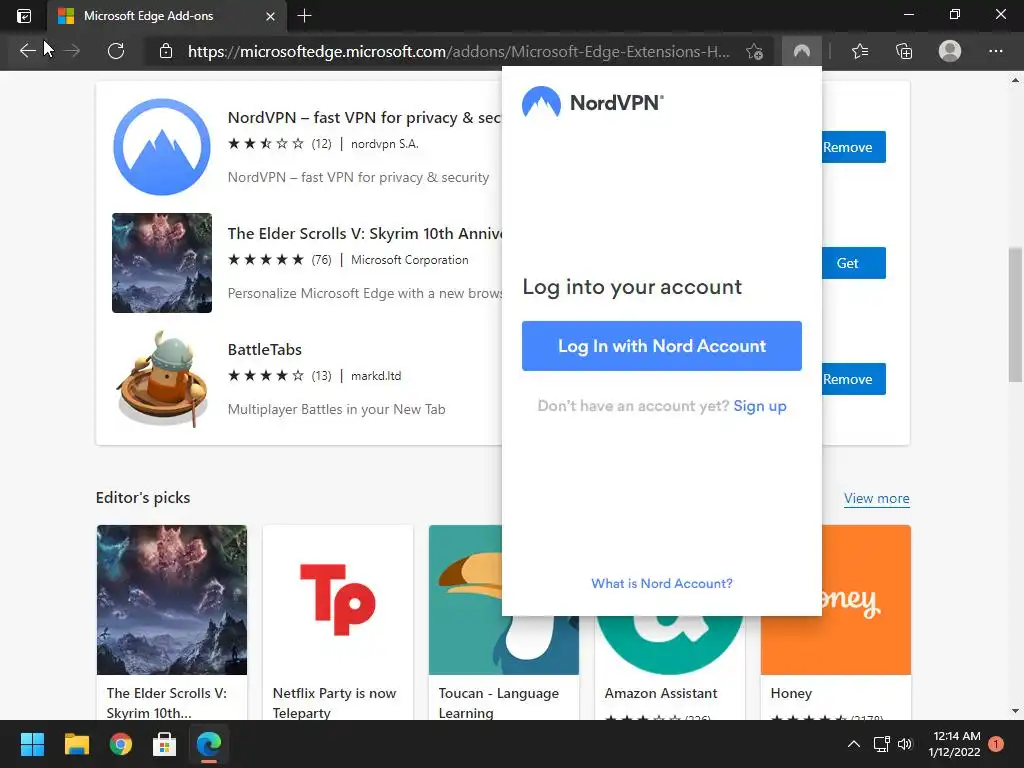The width and height of the screenshot is (1024, 768).
Task: Go back using browser back arrow
Action: [27, 51]
